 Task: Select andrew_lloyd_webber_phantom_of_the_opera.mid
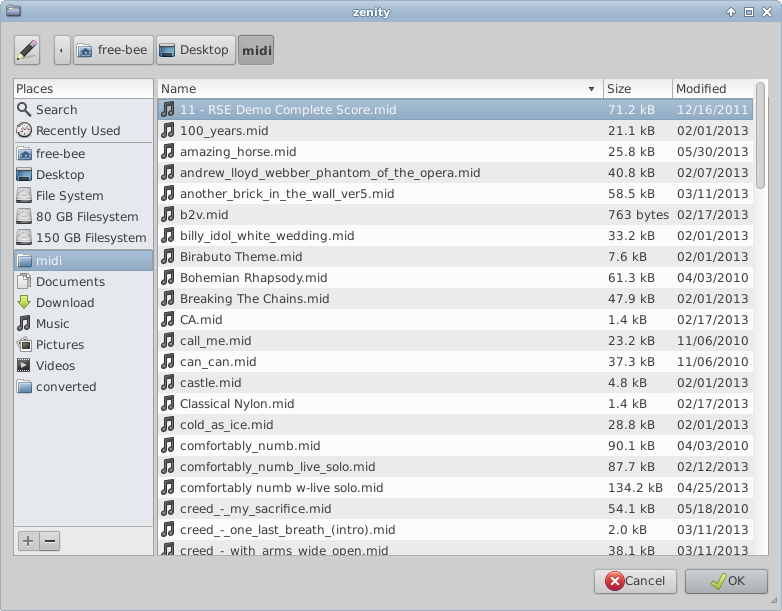pyautogui.click(x=455, y=173)
